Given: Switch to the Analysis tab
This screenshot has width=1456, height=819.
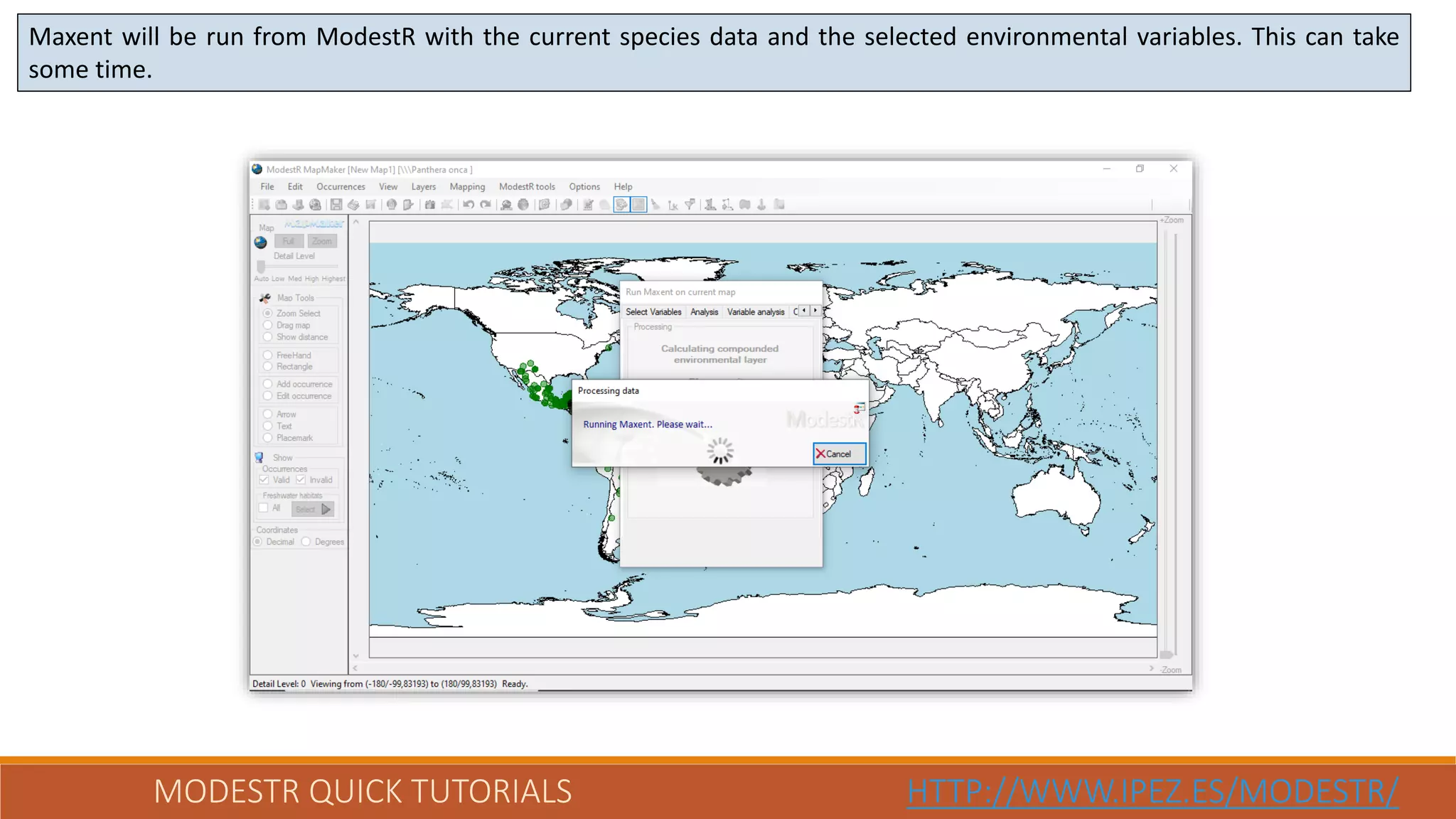Looking at the screenshot, I should (705, 312).
